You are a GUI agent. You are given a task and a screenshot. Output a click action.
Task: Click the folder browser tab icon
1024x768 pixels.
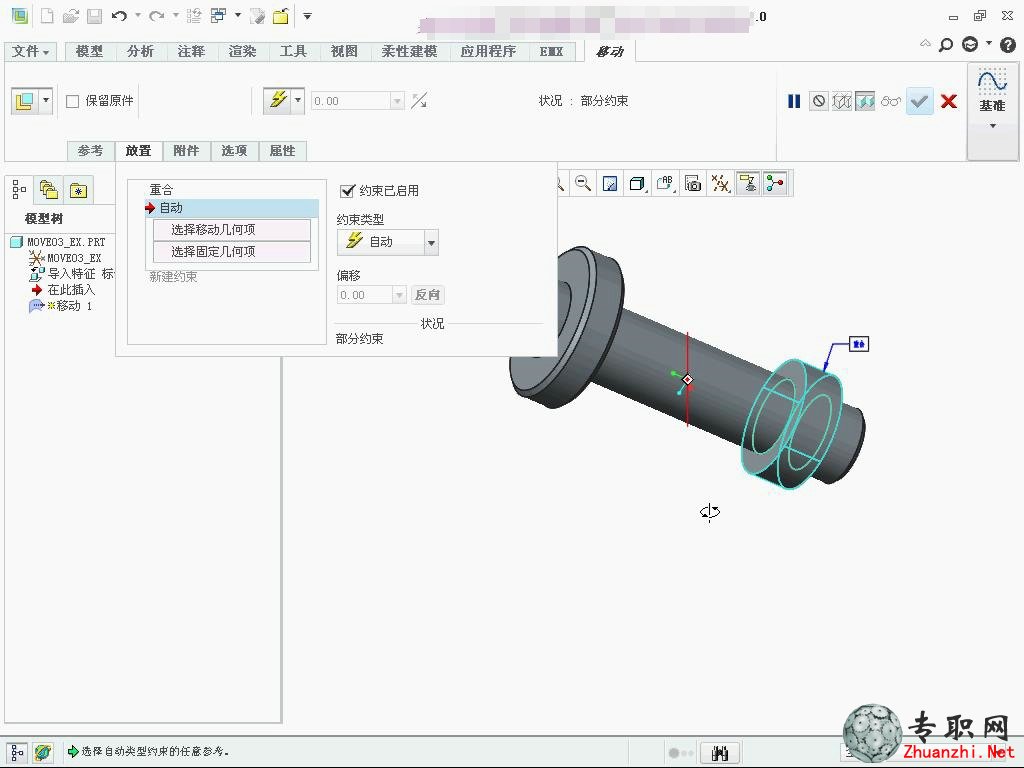pyautogui.click(x=49, y=190)
